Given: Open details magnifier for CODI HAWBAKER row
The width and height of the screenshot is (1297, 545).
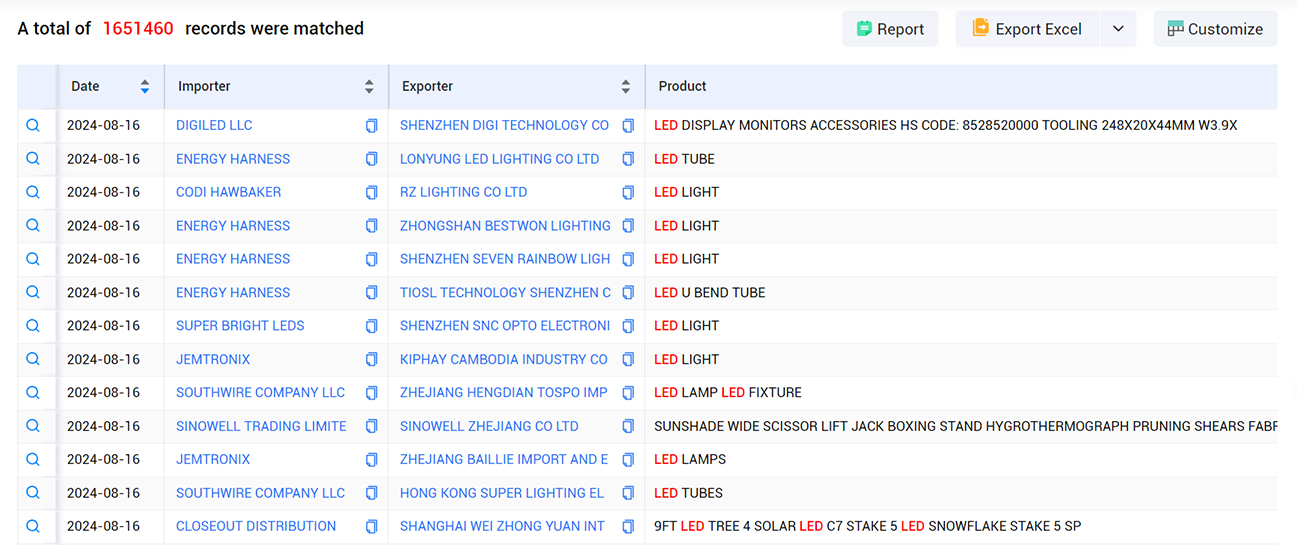Looking at the screenshot, I should pyautogui.click(x=33, y=192).
